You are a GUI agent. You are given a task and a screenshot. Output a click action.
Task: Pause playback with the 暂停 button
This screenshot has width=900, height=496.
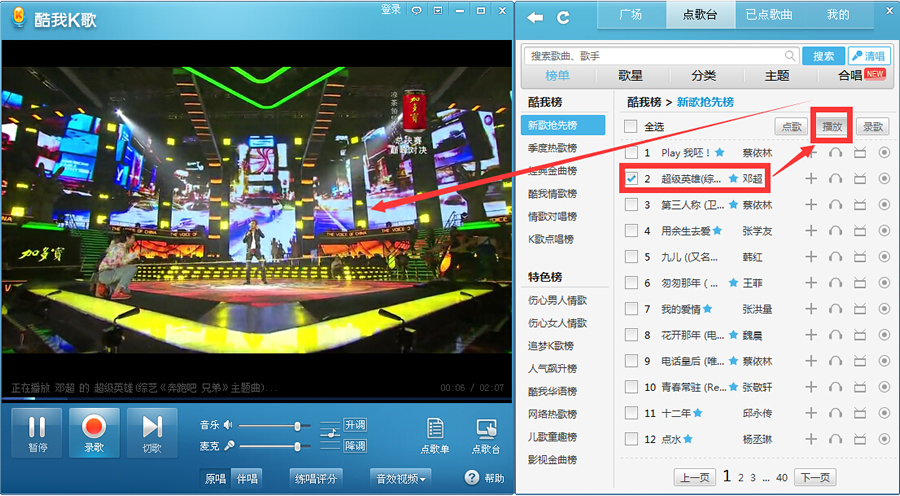(x=36, y=433)
